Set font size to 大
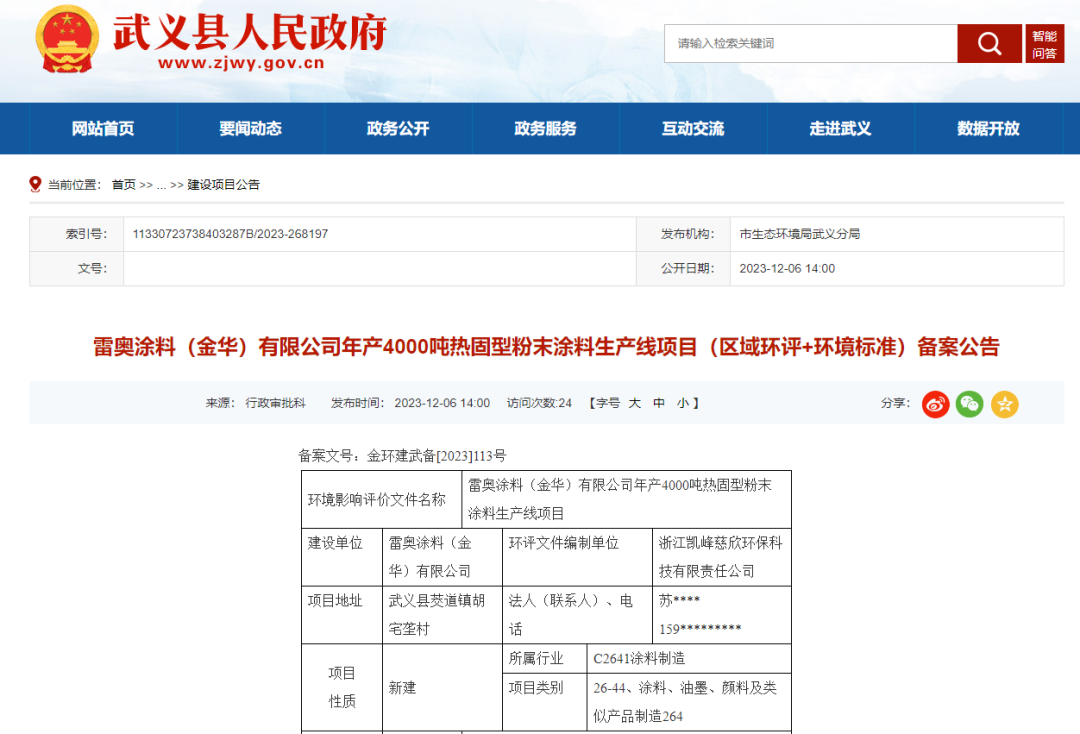Screen dimensions: 1080x734 (x=634, y=403)
